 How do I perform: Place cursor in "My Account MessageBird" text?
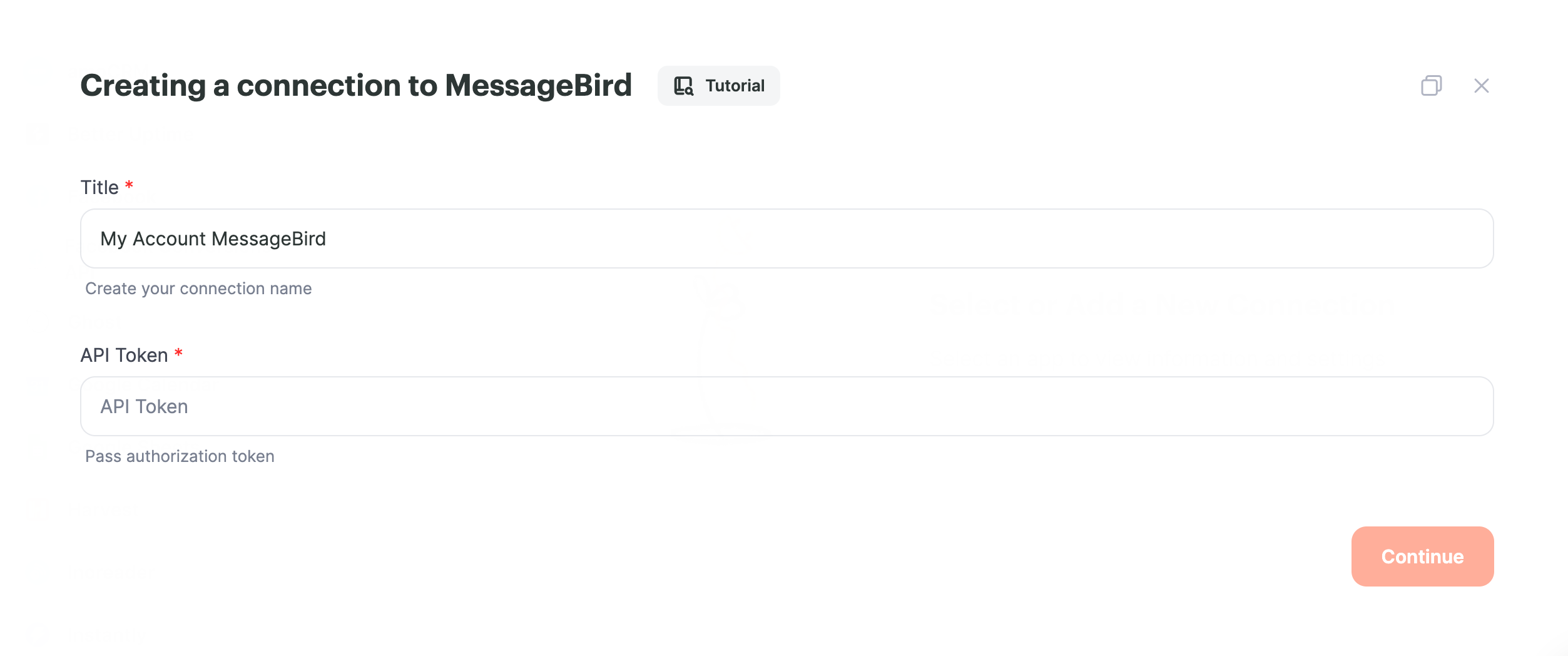(213, 239)
